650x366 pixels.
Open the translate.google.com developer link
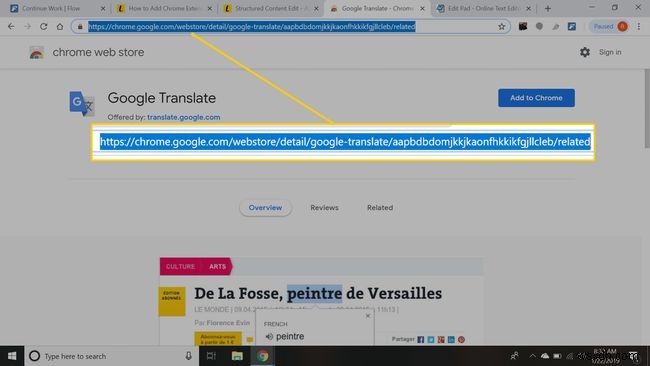184,117
